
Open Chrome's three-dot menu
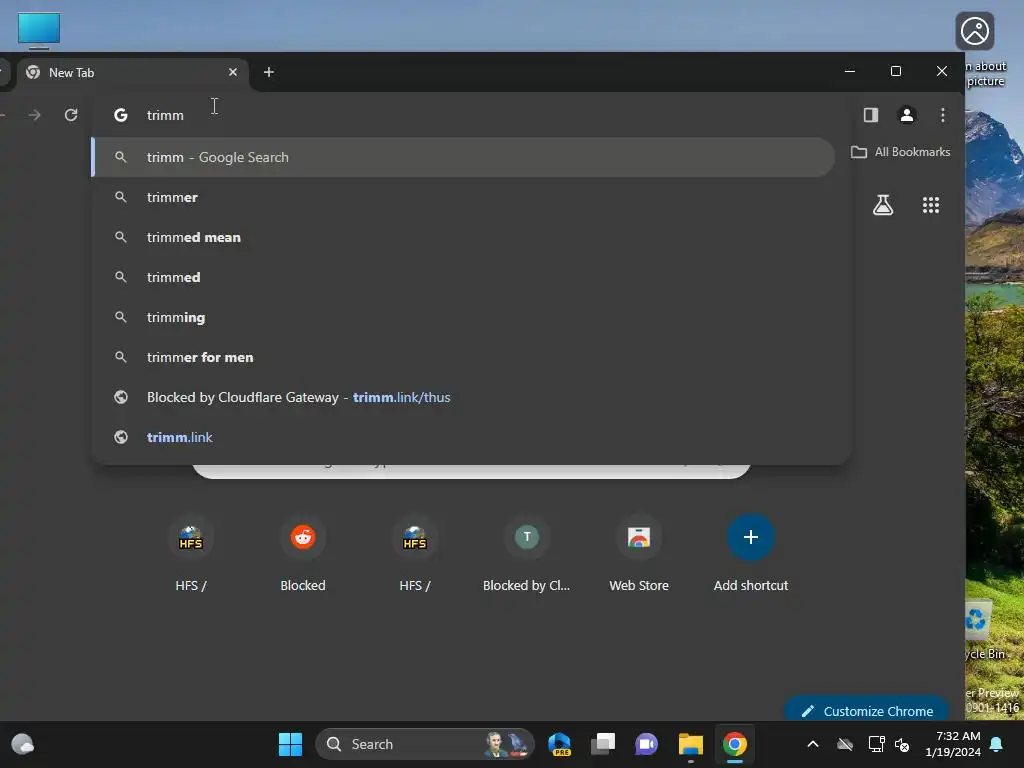click(x=942, y=115)
